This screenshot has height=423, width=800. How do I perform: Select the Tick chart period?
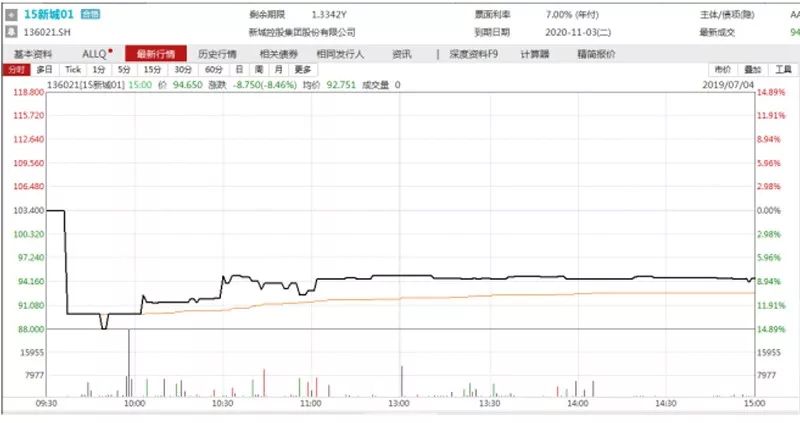73,69
